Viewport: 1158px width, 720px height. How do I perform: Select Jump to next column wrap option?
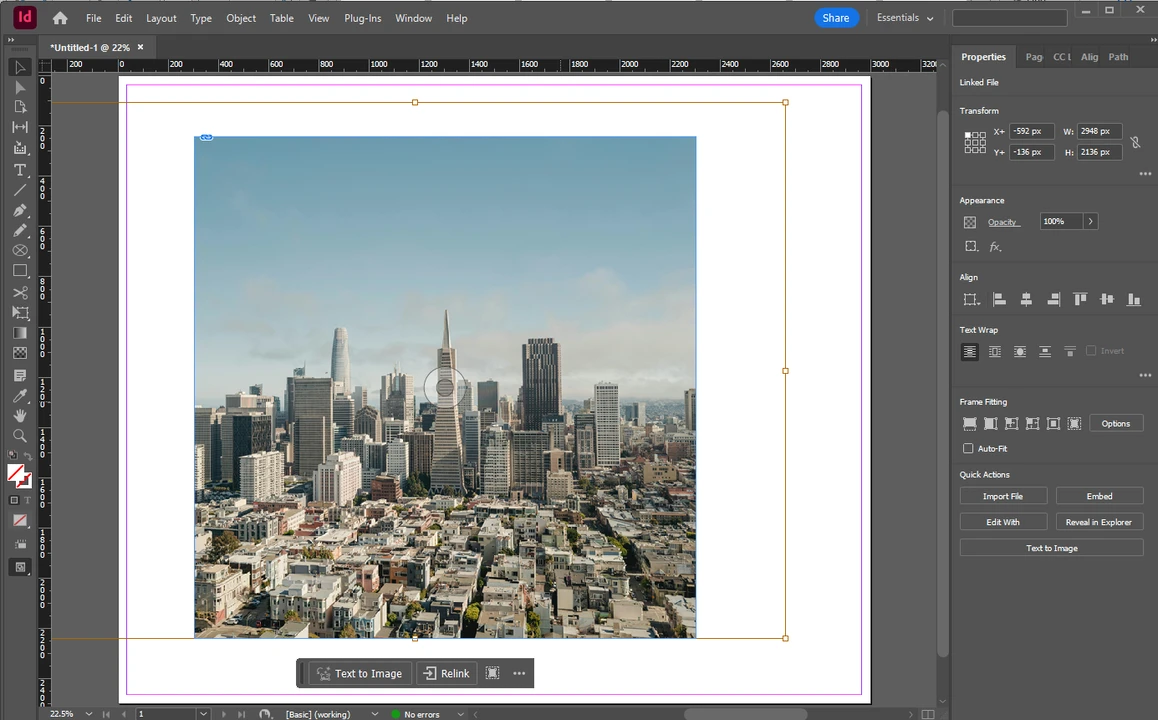click(x=1069, y=352)
